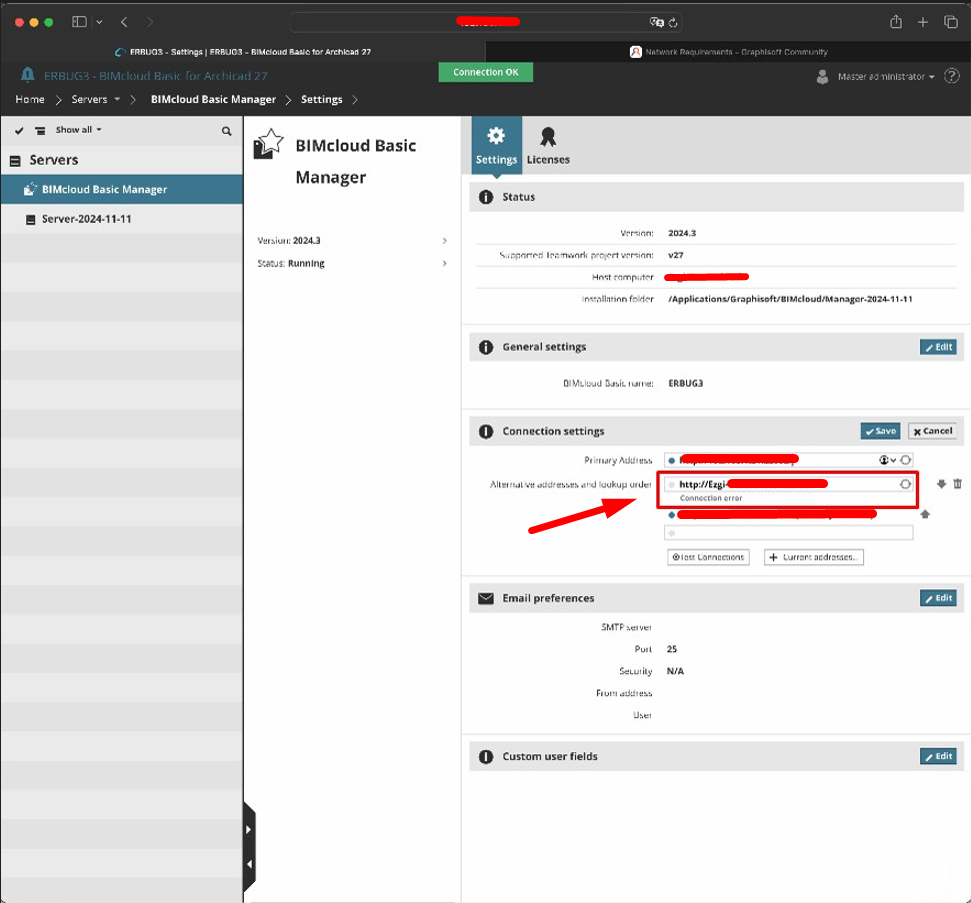Expand the Version: 2024.3 row chevron

pyautogui.click(x=445, y=240)
